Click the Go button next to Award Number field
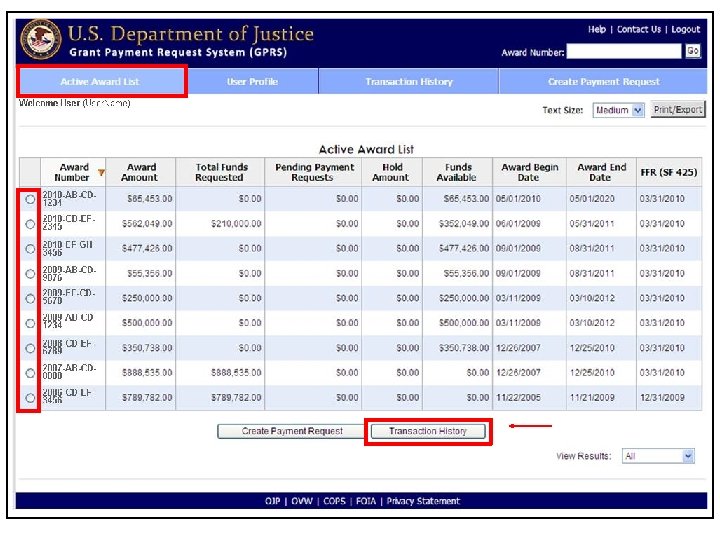 [x=692, y=51]
